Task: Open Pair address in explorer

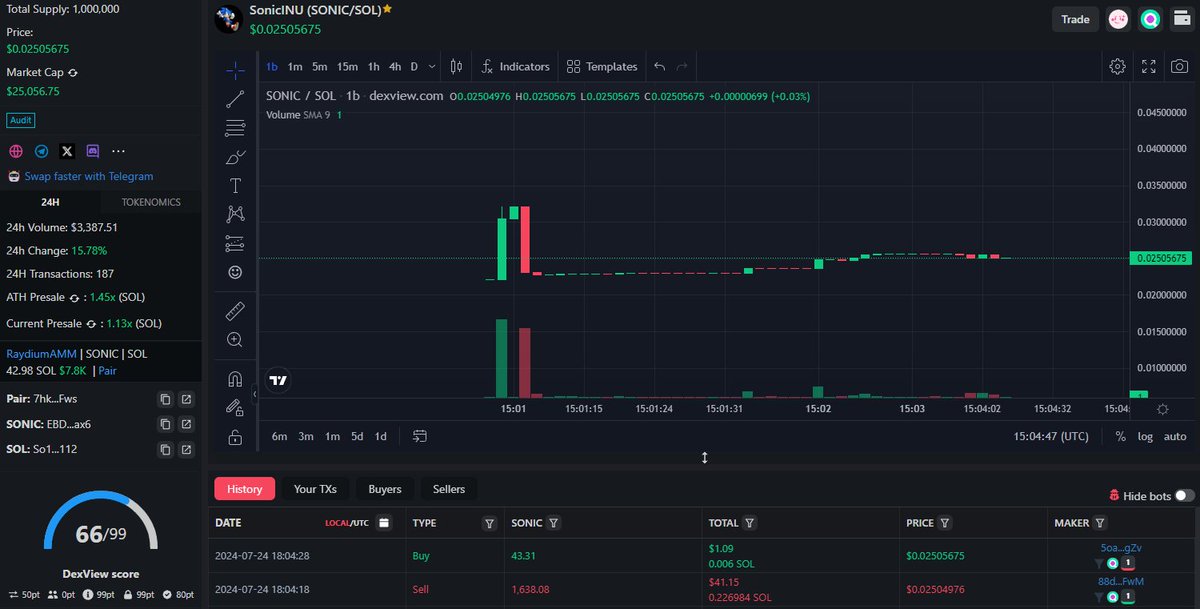Action: (186, 399)
